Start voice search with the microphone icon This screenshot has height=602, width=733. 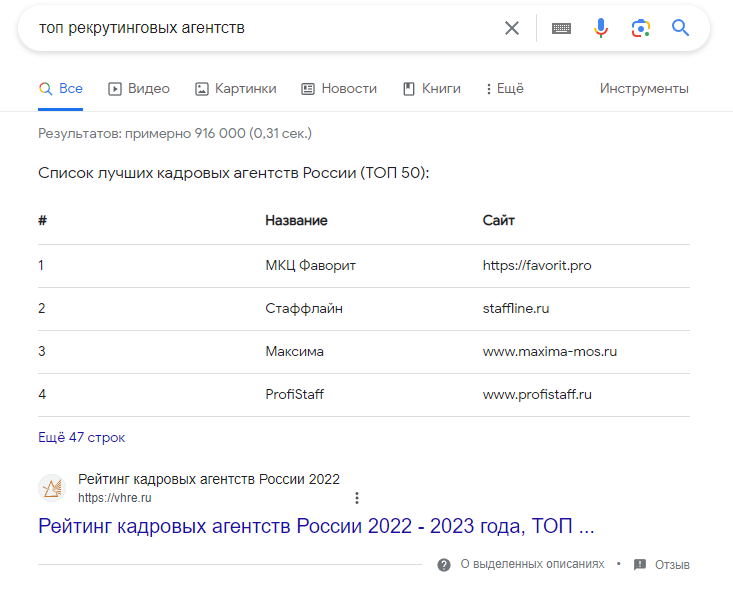pos(601,28)
